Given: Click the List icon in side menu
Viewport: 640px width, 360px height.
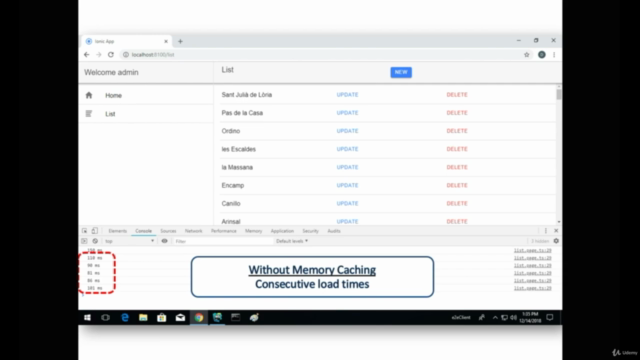Looking at the screenshot, I should click(89, 113).
